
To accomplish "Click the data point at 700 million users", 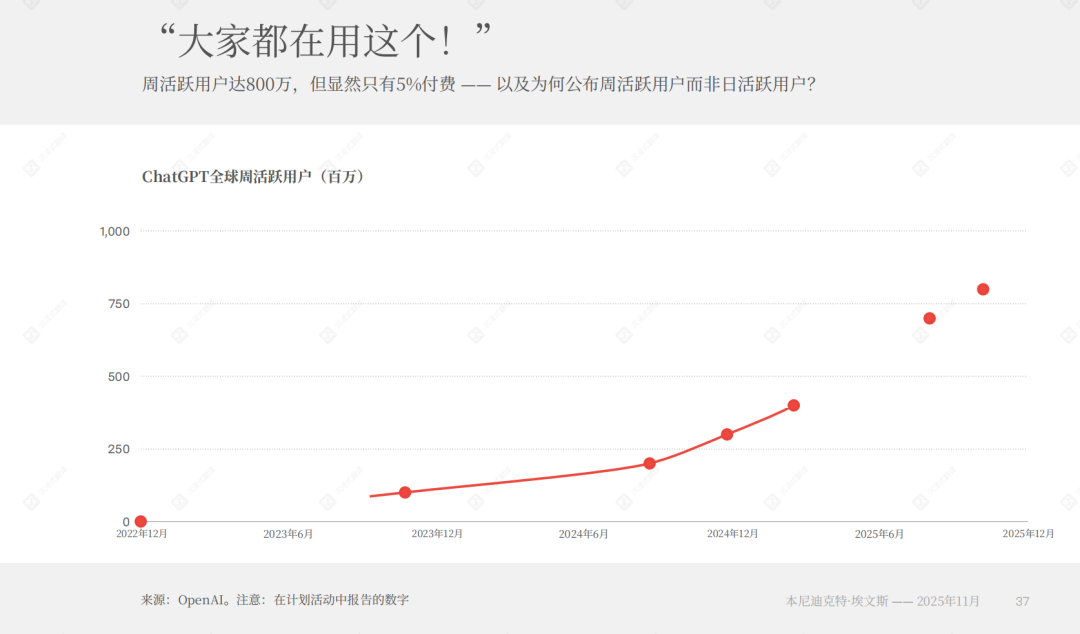I will (929, 318).
